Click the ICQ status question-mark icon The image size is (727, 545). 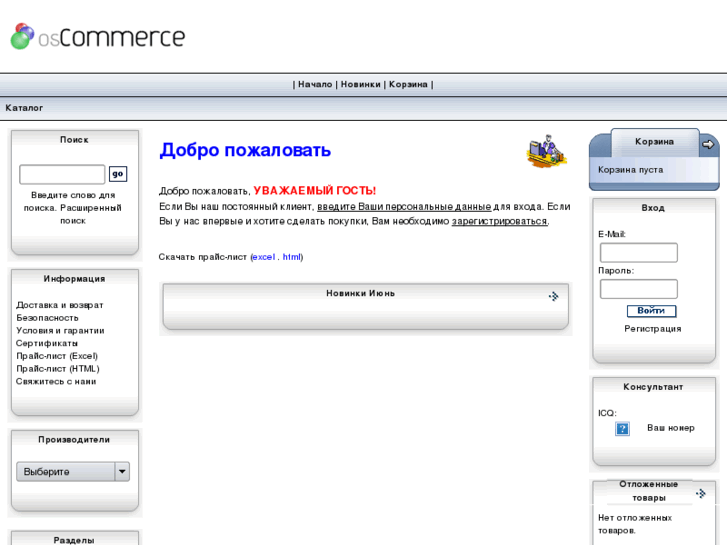click(622, 428)
